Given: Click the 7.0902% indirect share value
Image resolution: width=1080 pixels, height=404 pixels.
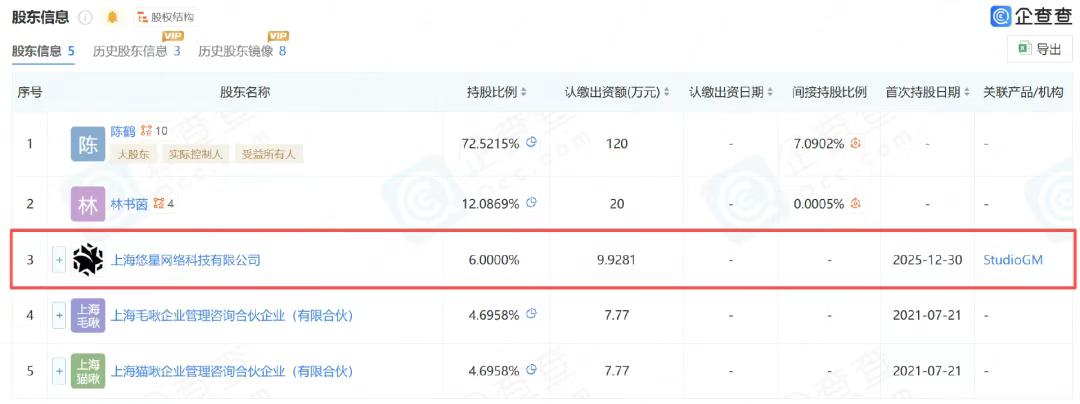Looking at the screenshot, I should click(x=820, y=144).
